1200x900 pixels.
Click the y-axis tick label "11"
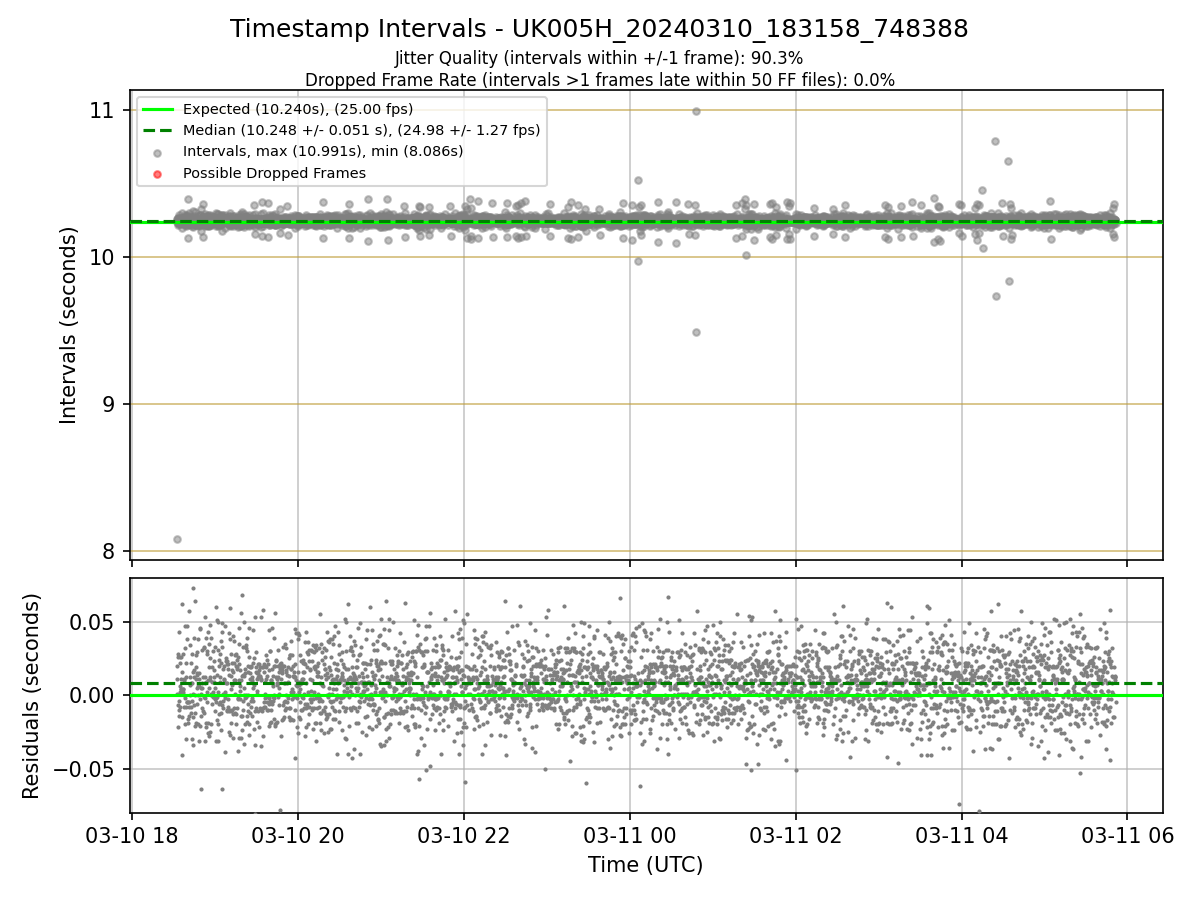point(102,110)
